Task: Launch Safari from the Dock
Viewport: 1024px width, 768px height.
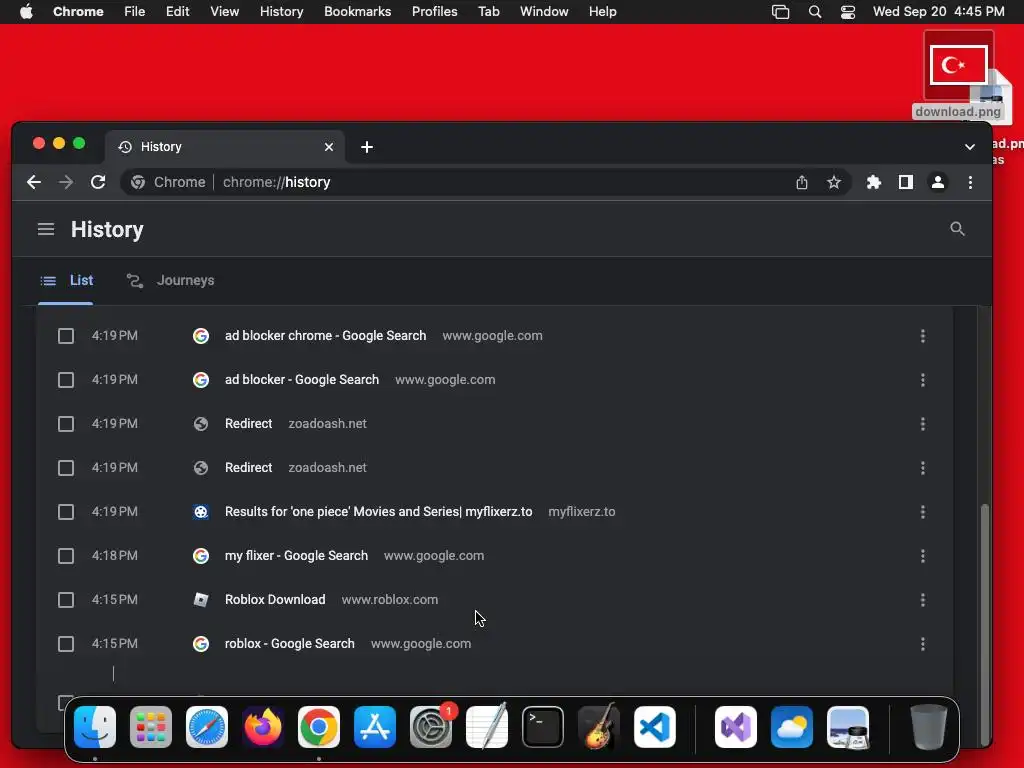Action: tap(207, 727)
